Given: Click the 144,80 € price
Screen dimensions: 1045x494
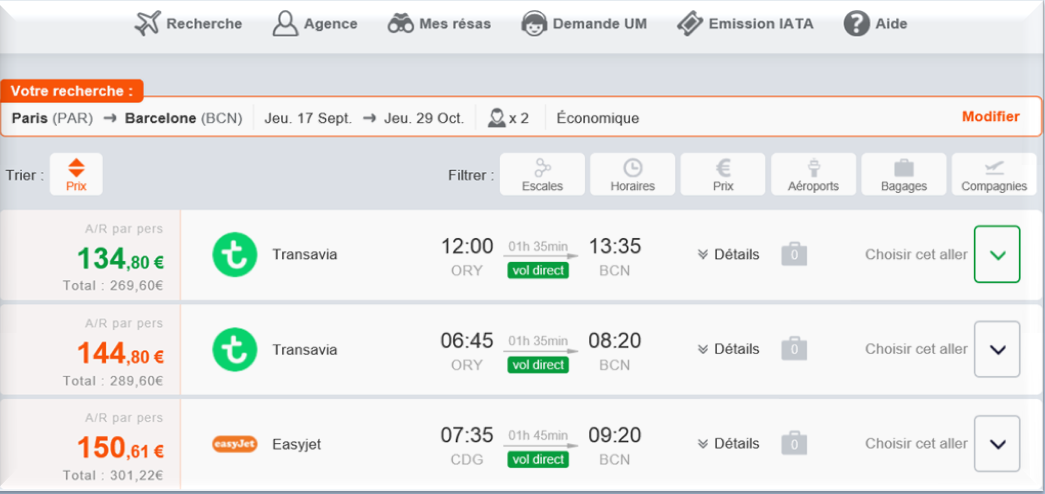Looking at the screenshot, I should (x=121, y=353).
